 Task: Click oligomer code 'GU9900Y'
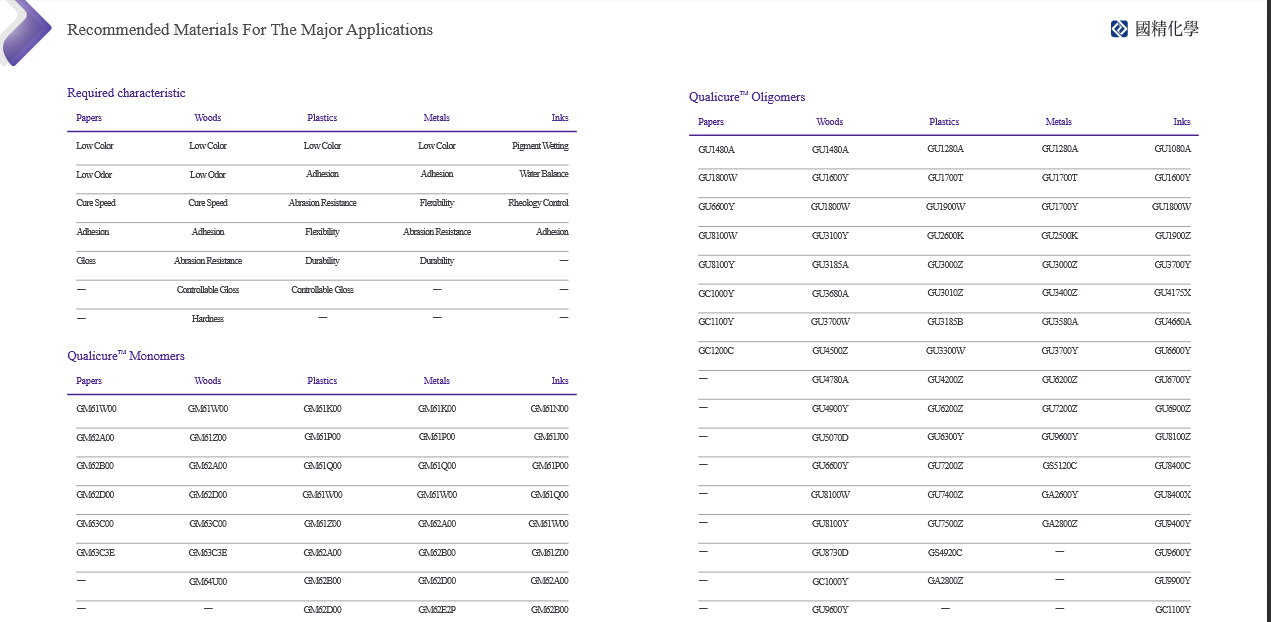(x=1172, y=582)
